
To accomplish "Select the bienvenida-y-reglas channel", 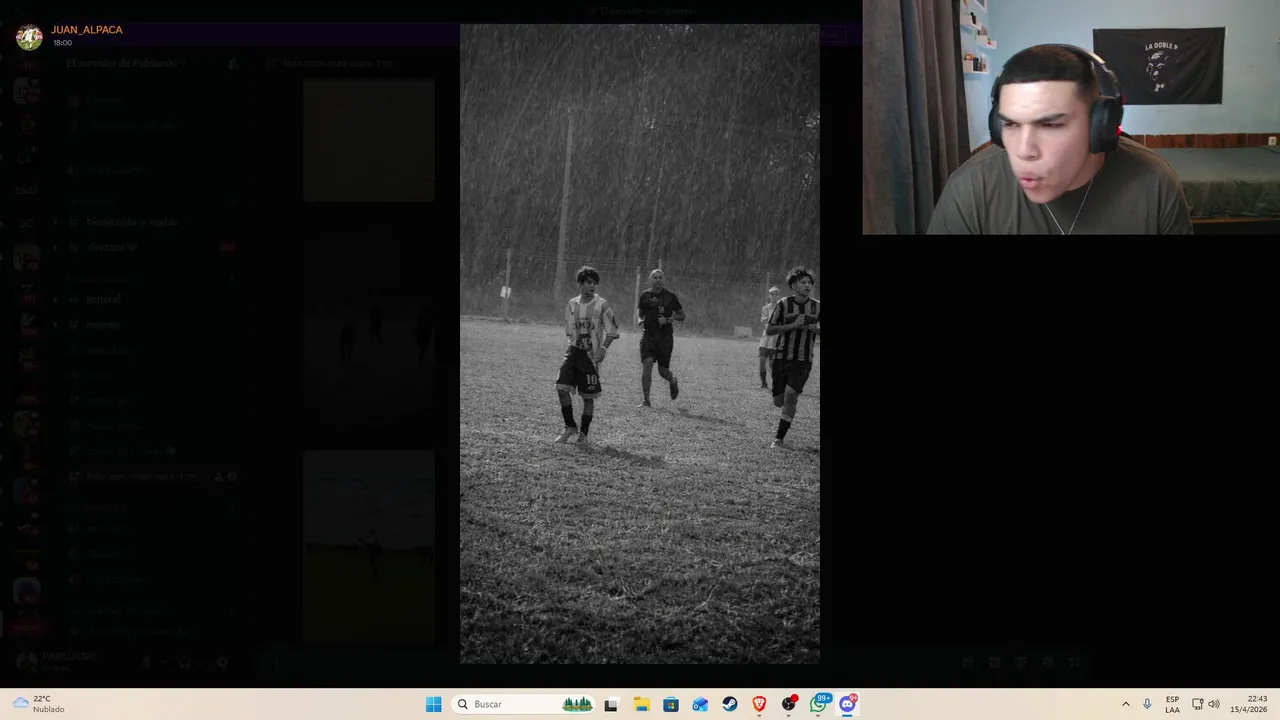I will coord(152,222).
